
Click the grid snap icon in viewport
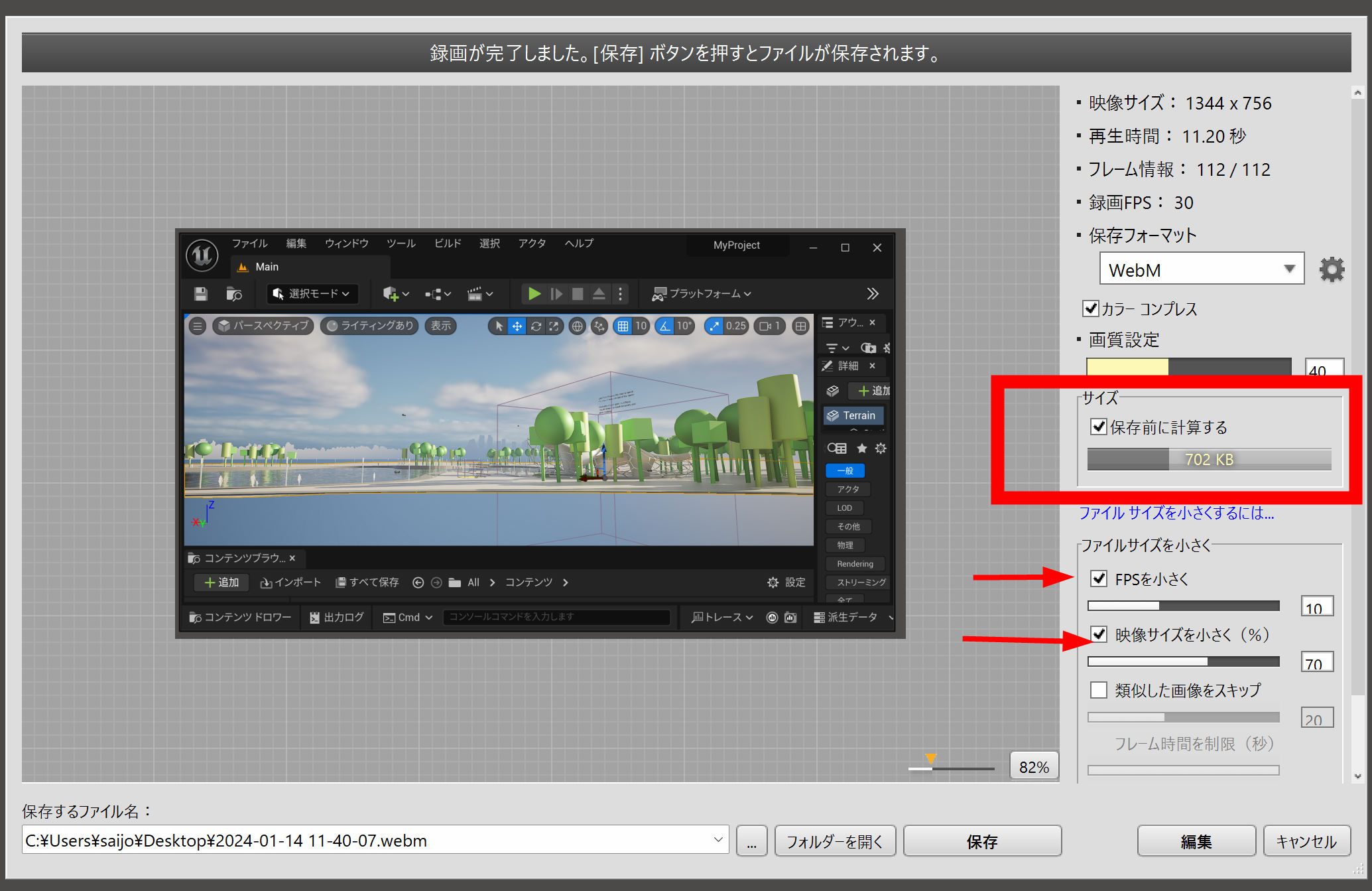[x=623, y=326]
